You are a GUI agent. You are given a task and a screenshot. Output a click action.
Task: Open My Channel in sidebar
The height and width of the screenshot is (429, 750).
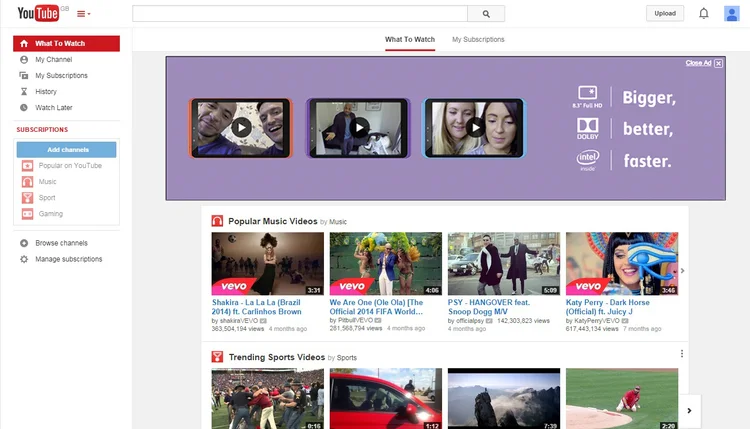[x=54, y=59]
